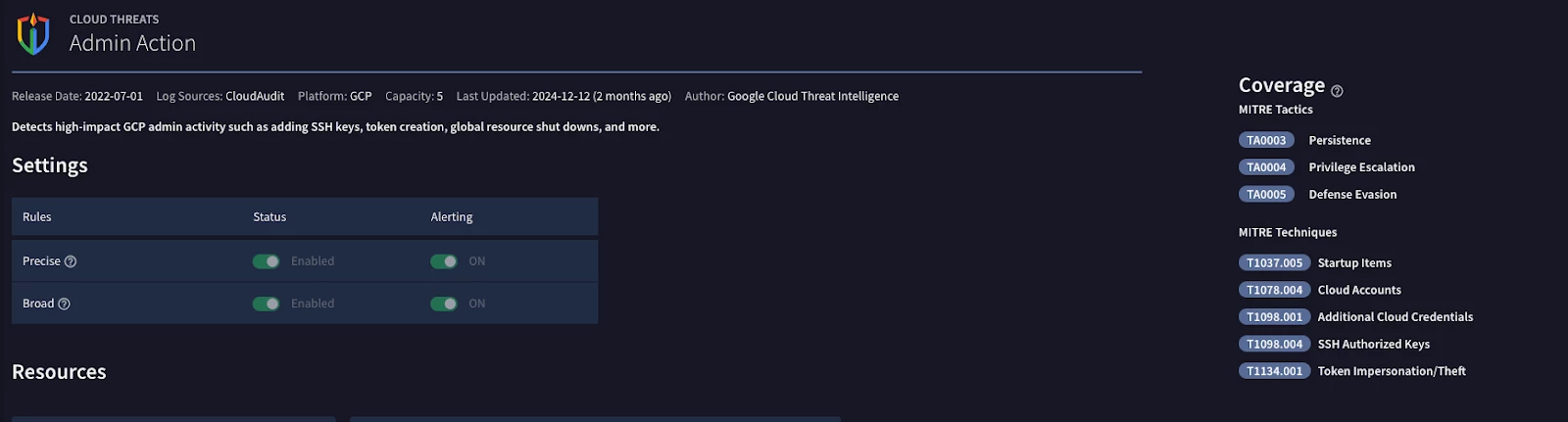The width and height of the screenshot is (1568, 422).
Task: Click the Alerting column header
Action: click(452, 217)
